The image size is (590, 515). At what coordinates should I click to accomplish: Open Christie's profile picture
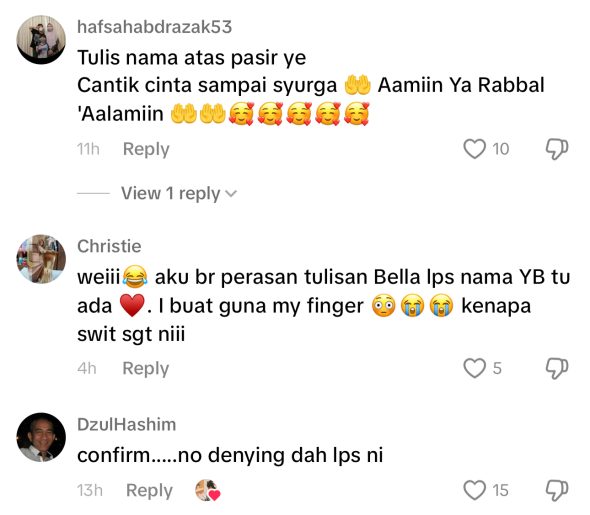[x=41, y=259]
